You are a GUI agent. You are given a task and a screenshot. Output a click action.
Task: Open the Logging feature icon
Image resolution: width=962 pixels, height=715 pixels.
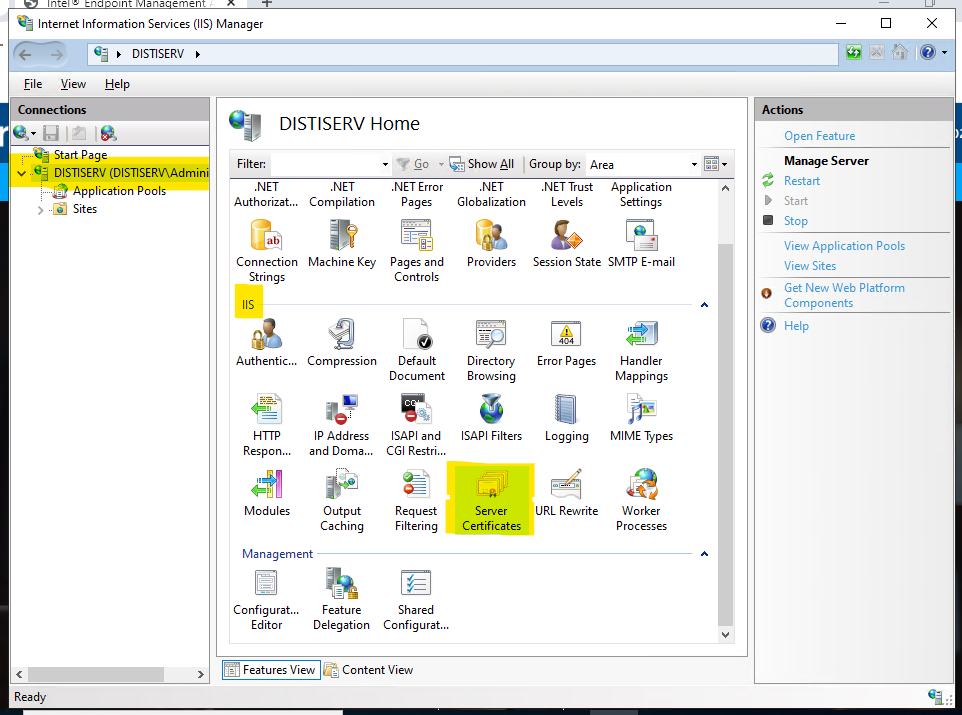[566, 411]
